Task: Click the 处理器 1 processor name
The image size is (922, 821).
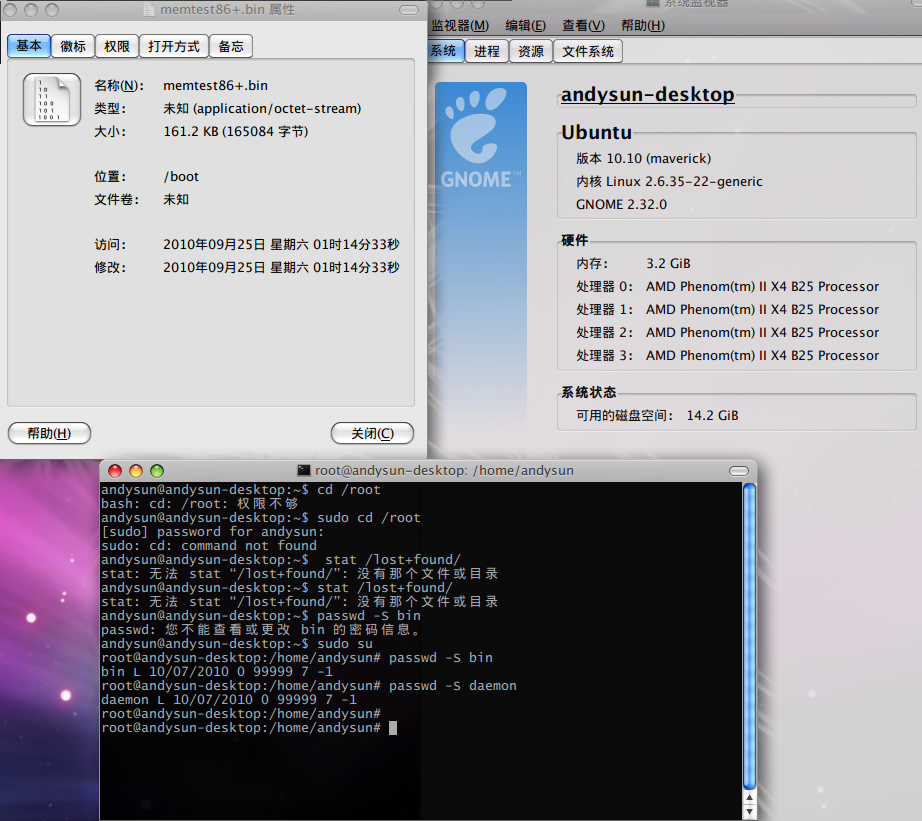Action: click(762, 309)
